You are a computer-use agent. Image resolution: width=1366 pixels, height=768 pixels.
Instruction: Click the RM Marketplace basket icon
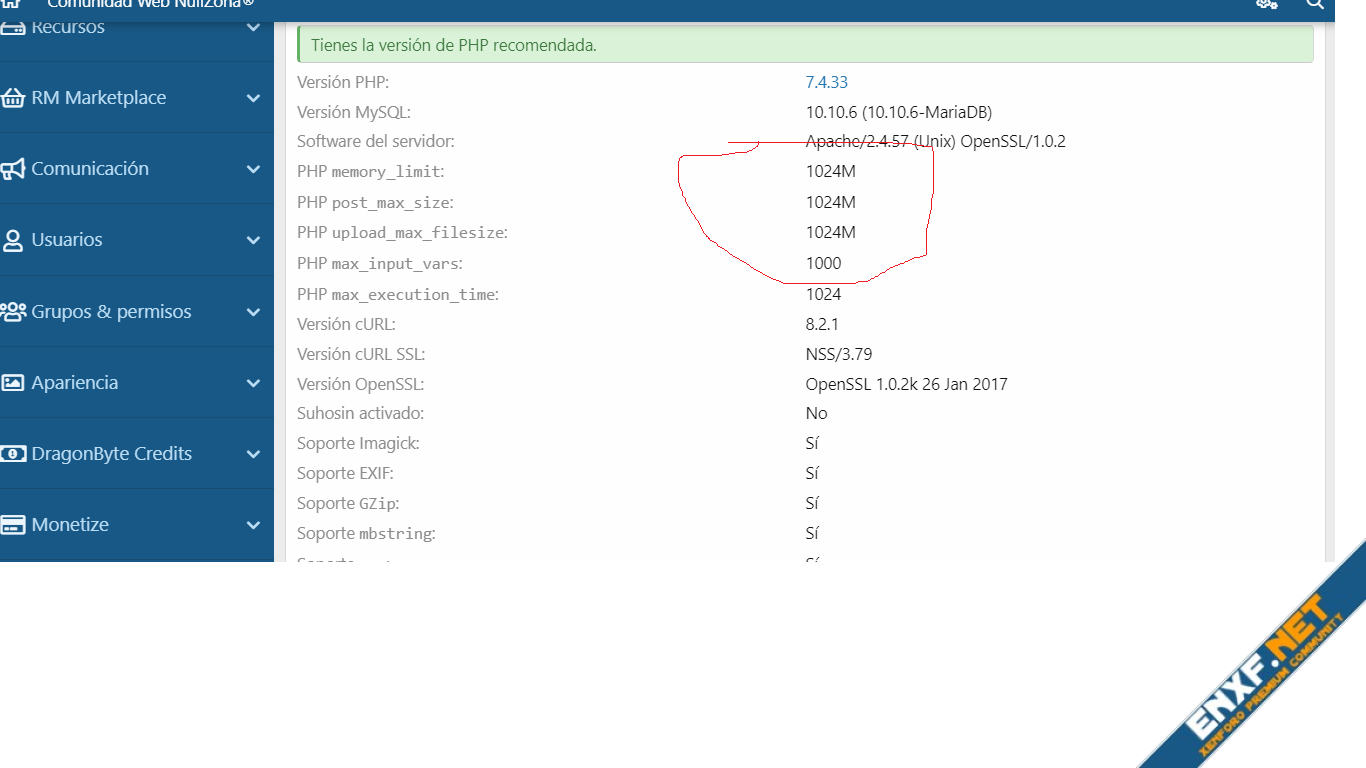[13, 98]
